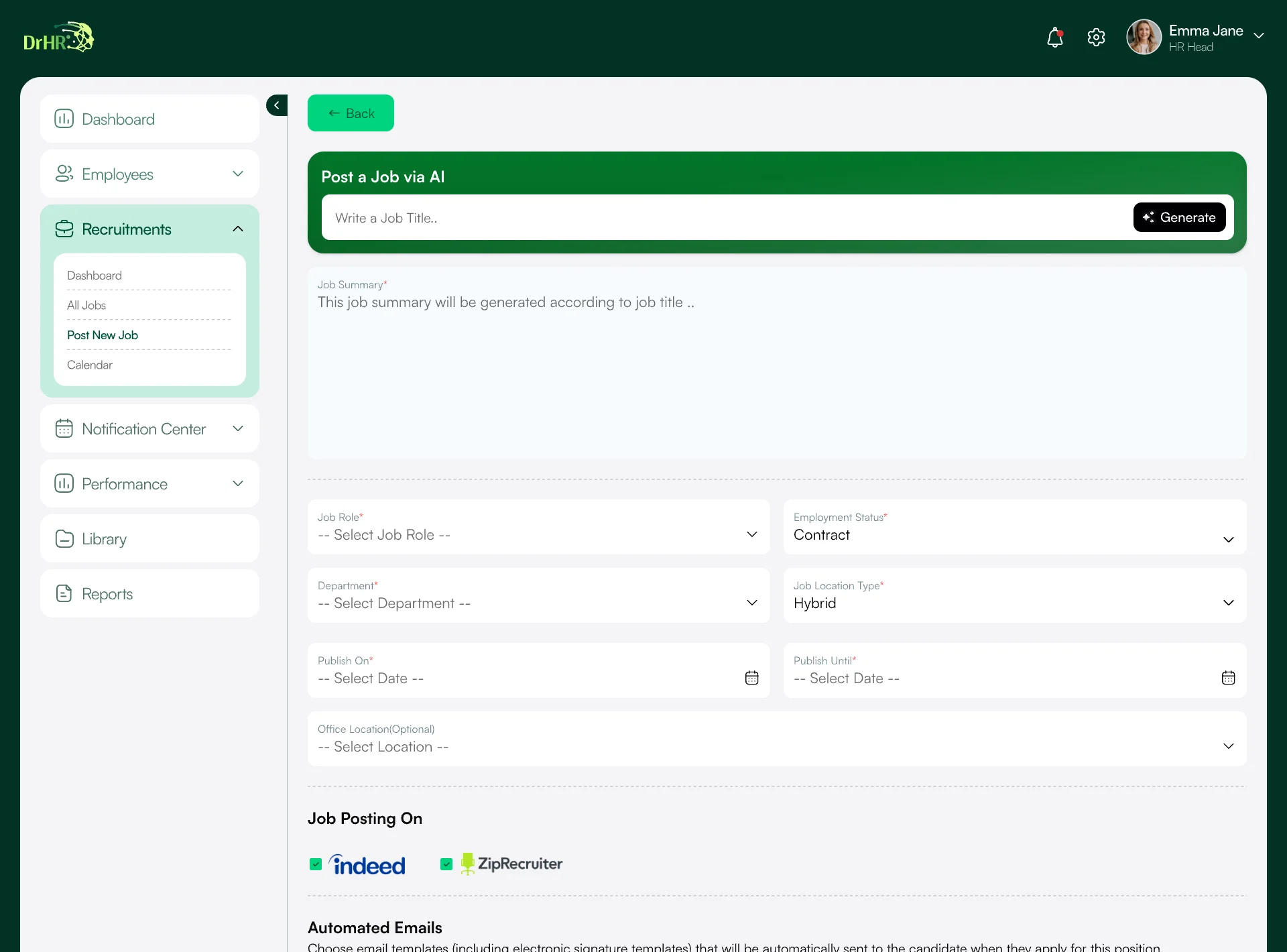Click the Recruitments sidebar icon
Screen dimensions: 1287x952
point(64,229)
